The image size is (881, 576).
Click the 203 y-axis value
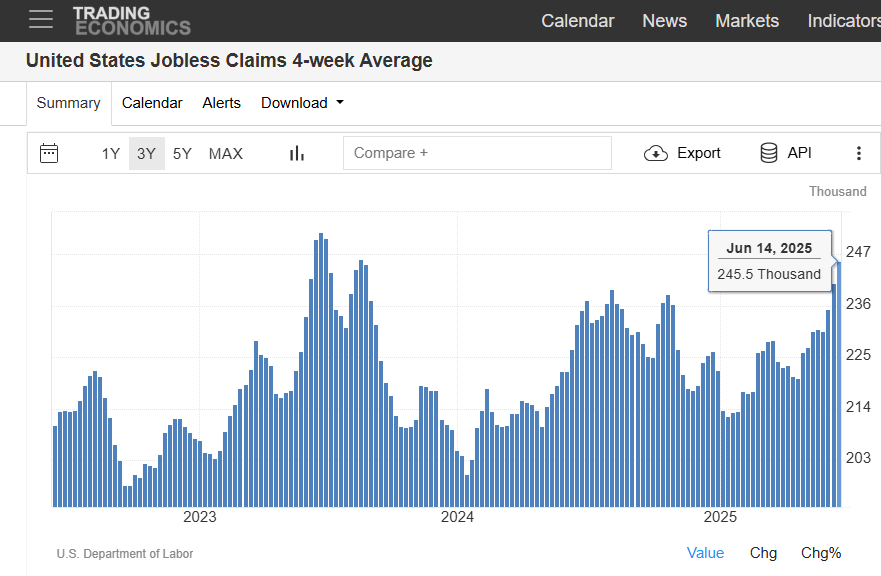click(859, 458)
